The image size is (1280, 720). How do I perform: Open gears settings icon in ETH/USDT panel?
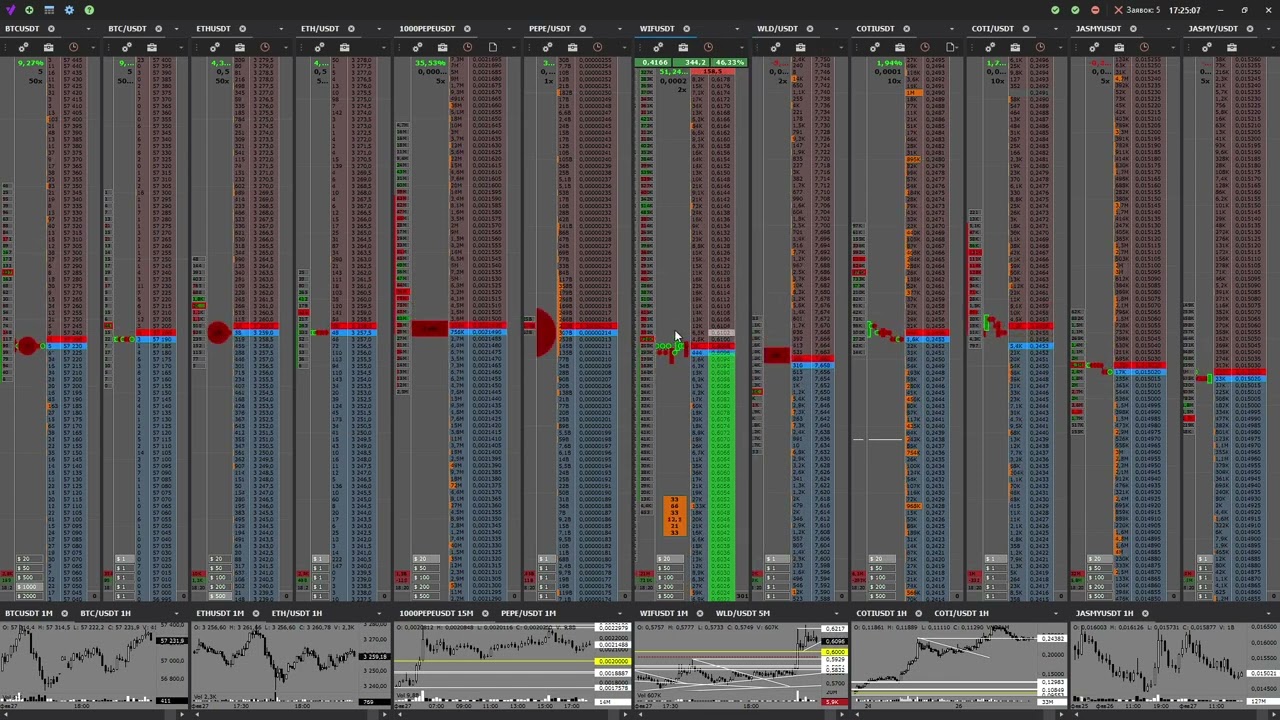point(319,47)
